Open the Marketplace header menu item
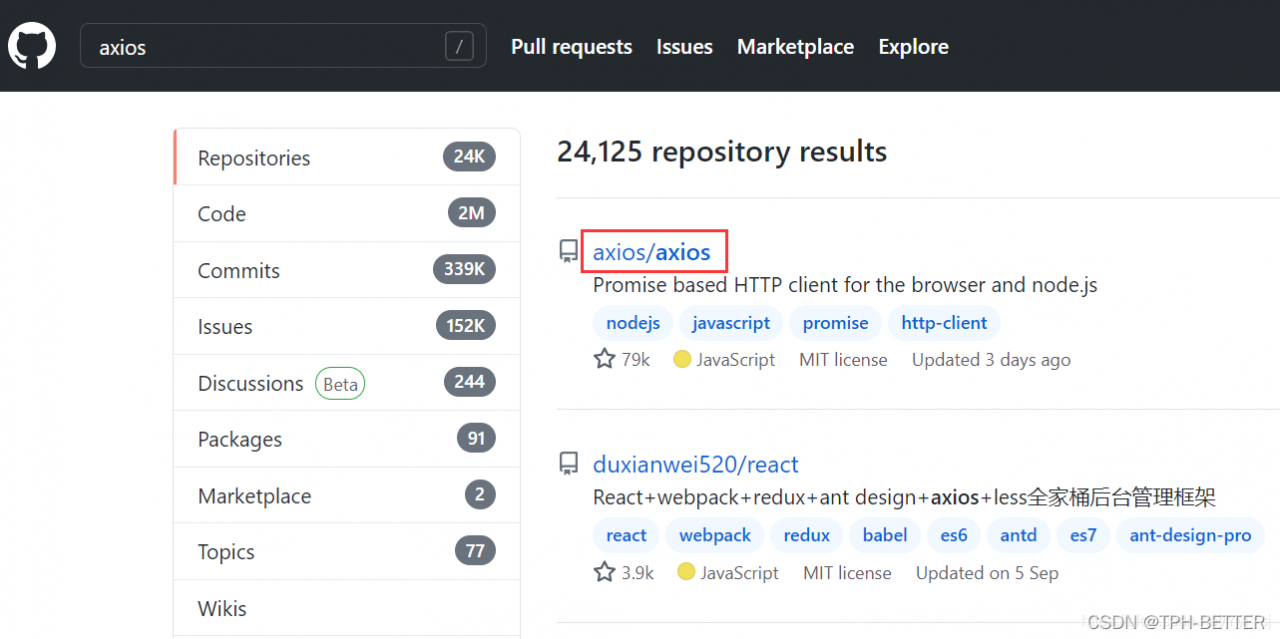1280x639 pixels. click(795, 47)
